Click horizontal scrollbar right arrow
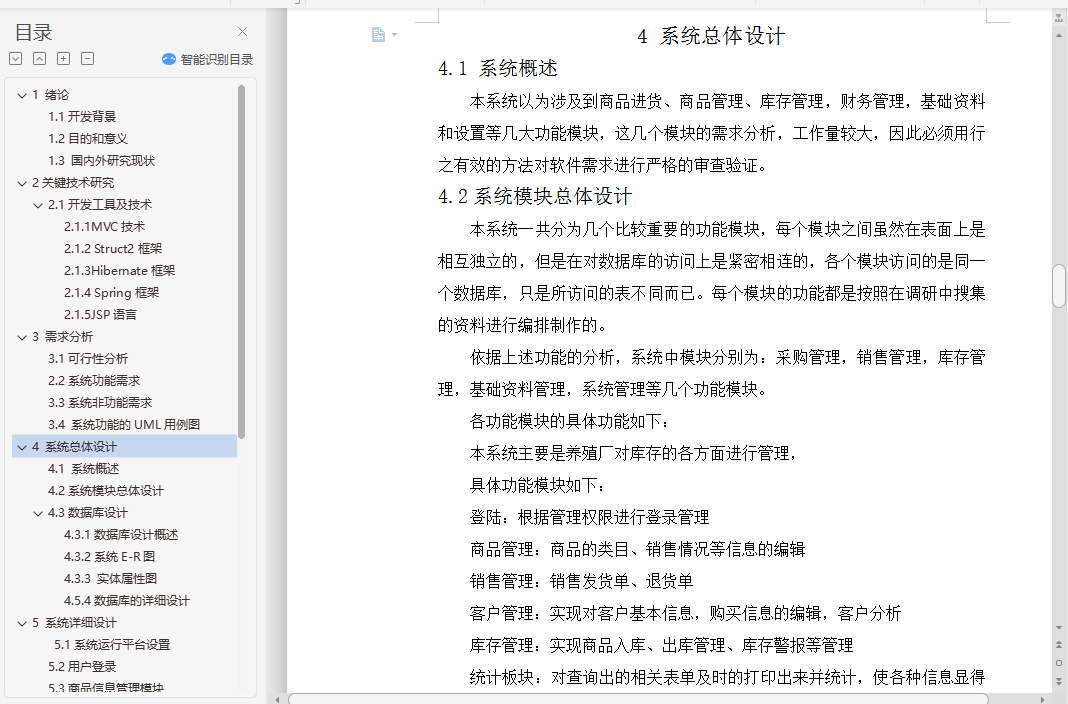 click(1042, 699)
